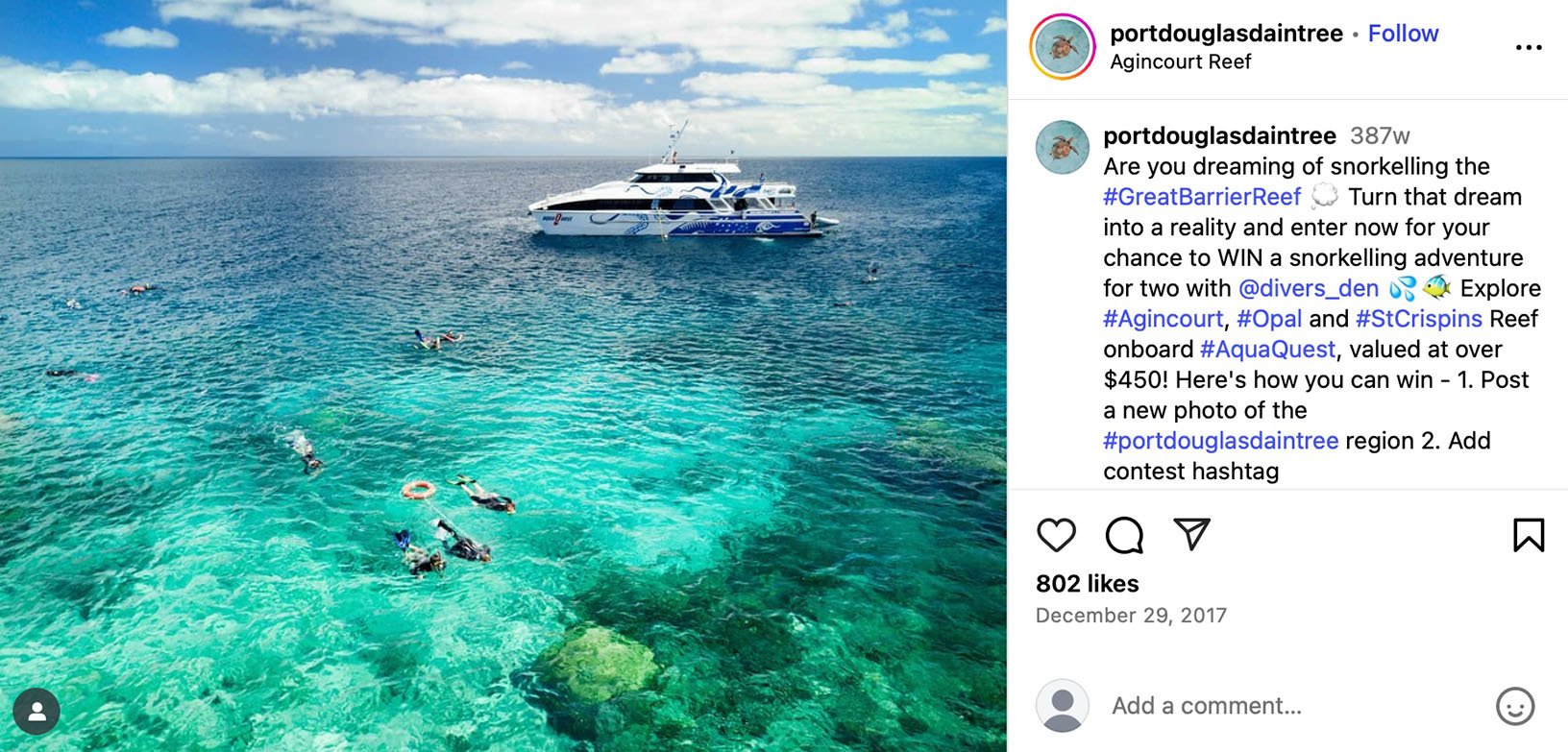
Task: Open Agincourt Reef location link
Action: 1180,61
